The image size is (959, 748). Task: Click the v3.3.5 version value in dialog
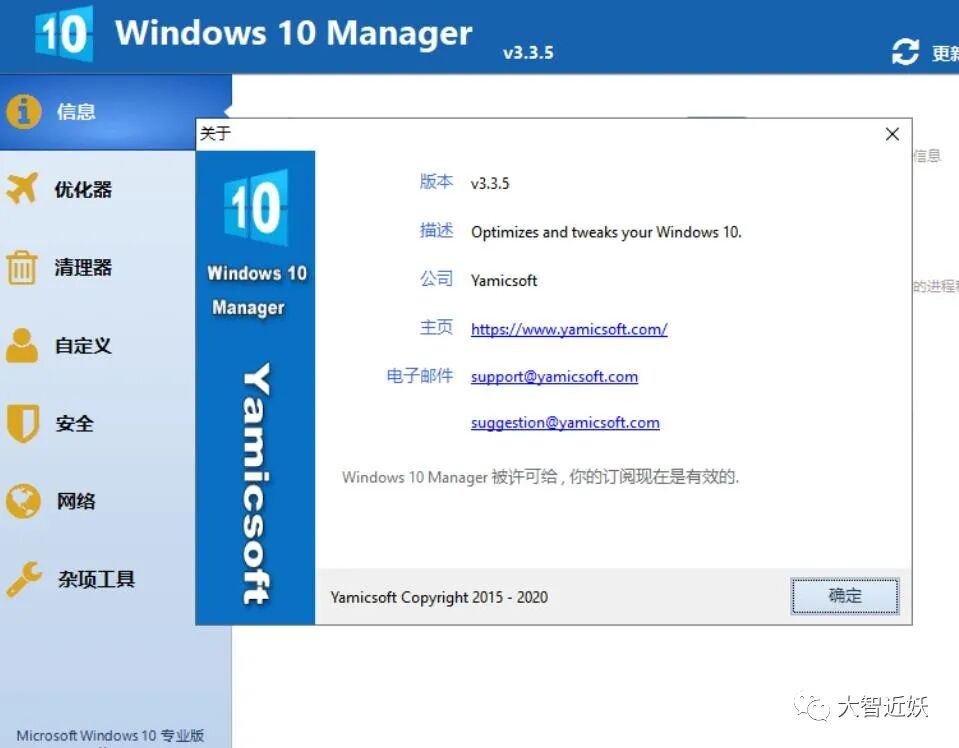coord(490,183)
